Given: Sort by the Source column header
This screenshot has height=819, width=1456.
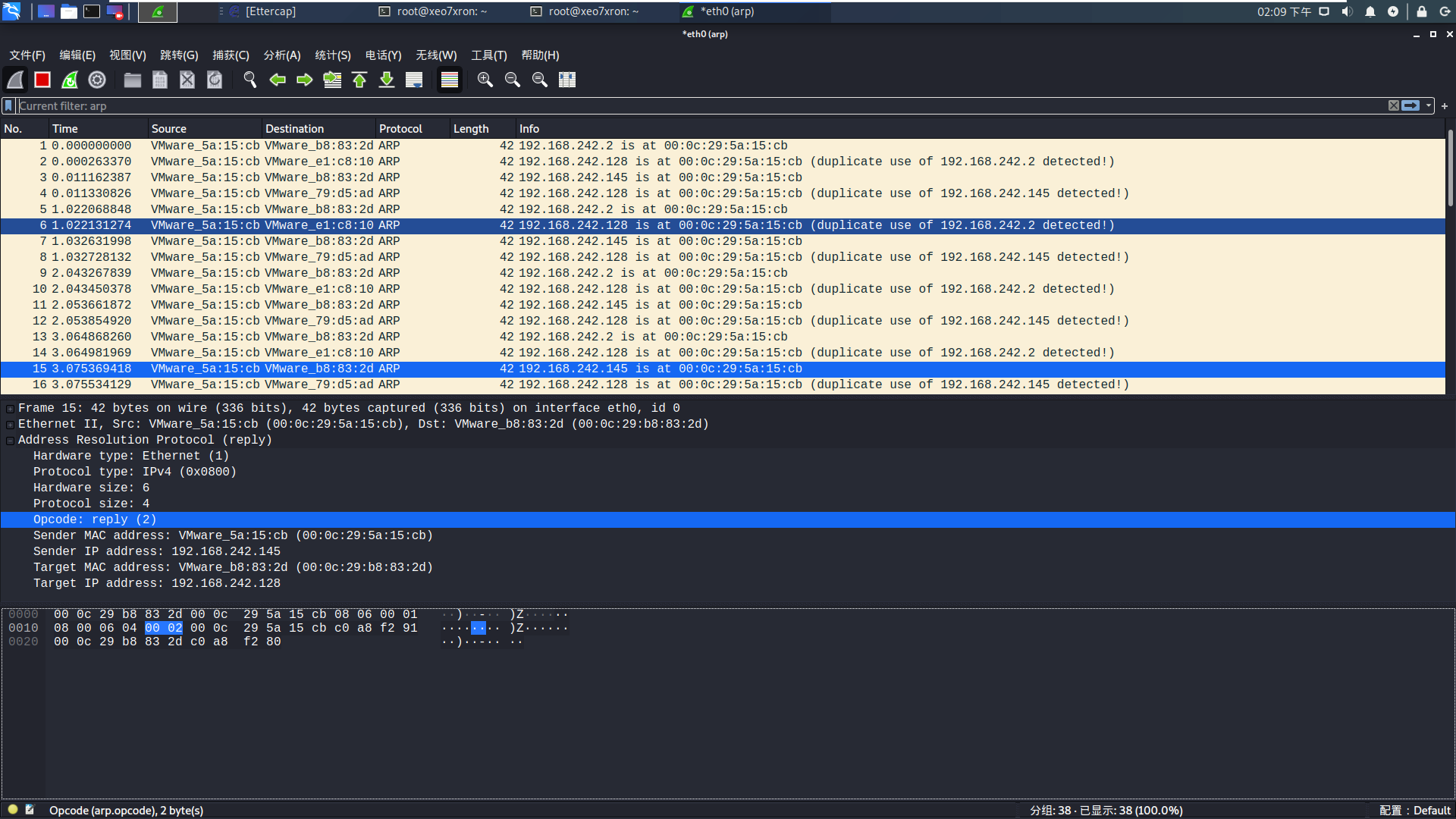Looking at the screenshot, I should coord(205,129).
